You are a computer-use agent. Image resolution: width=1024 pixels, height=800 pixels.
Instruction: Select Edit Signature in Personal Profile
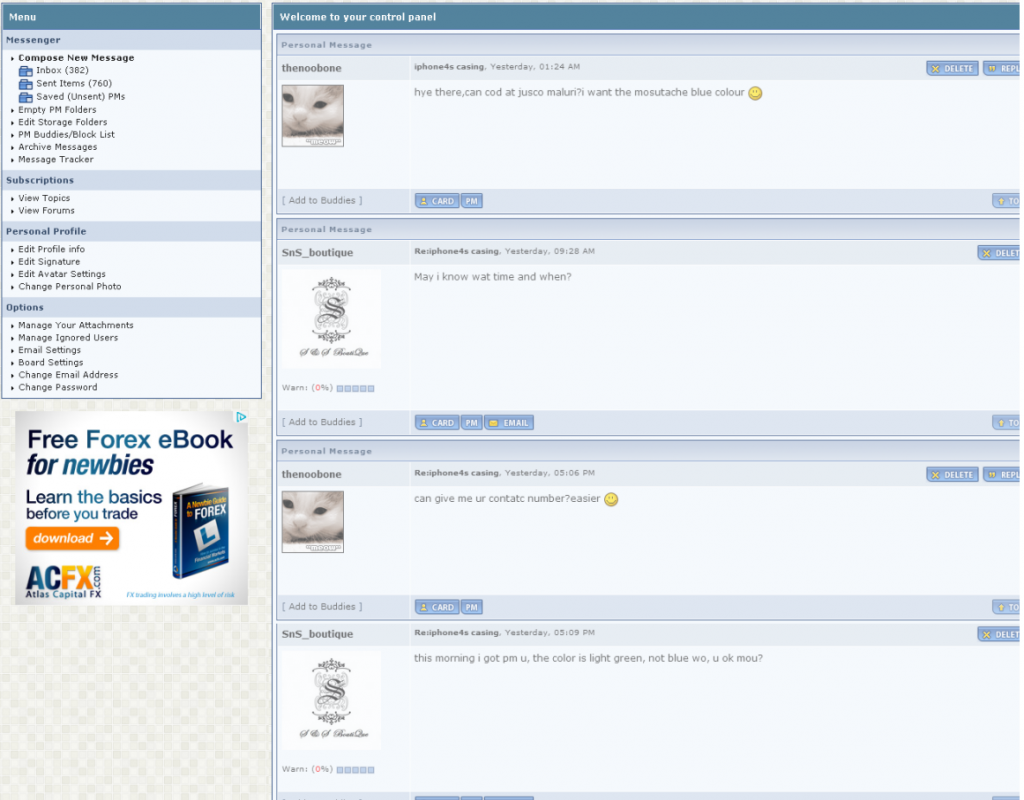(x=49, y=262)
